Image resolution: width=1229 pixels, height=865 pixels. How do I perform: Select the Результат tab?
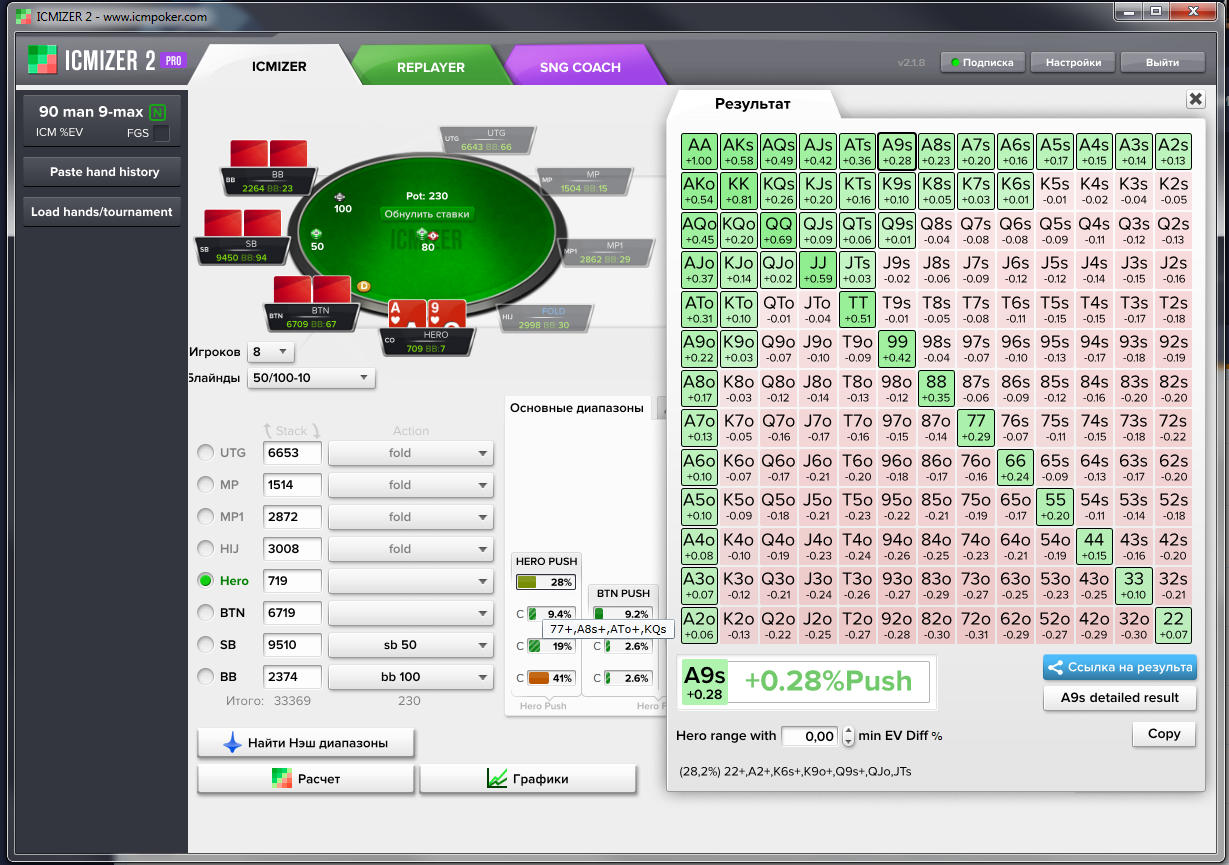coord(752,103)
